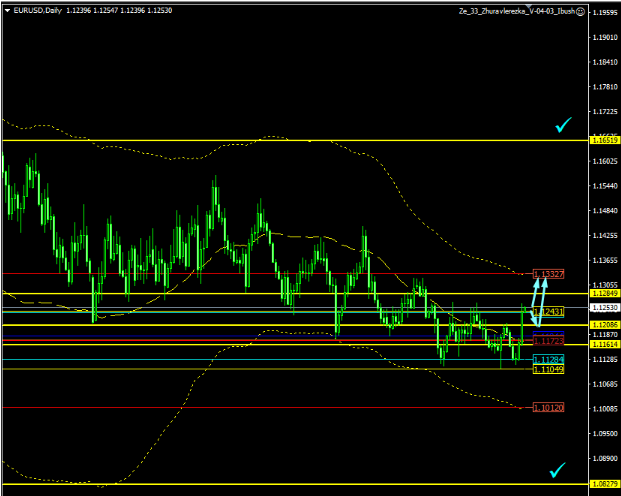The height and width of the screenshot is (496, 621).
Task: Select the upper cyan checkmark near 1.16519
Action: tap(565, 125)
